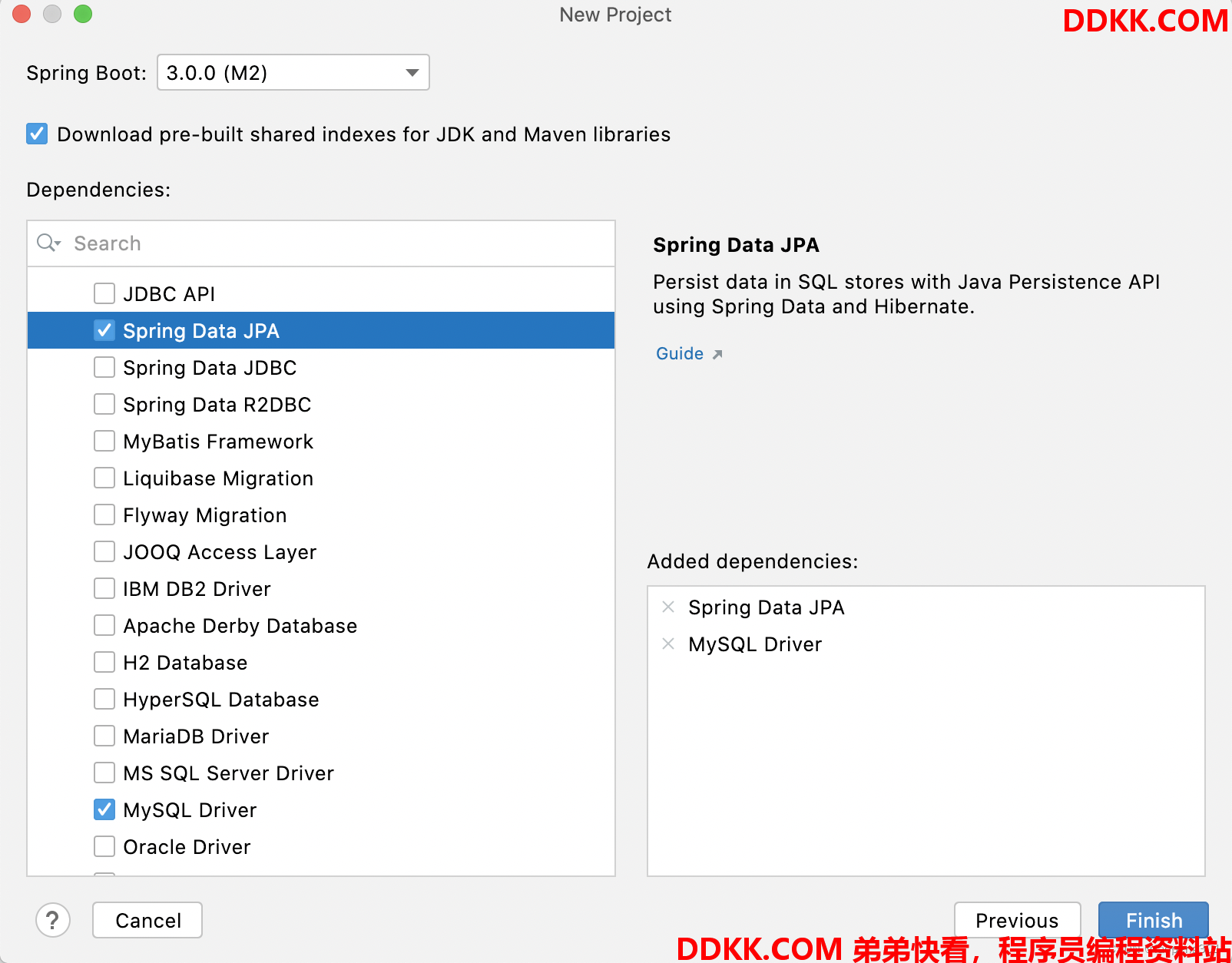The image size is (1232, 963).
Task: Check the Flyway Migration dependency
Action: [x=104, y=515]
